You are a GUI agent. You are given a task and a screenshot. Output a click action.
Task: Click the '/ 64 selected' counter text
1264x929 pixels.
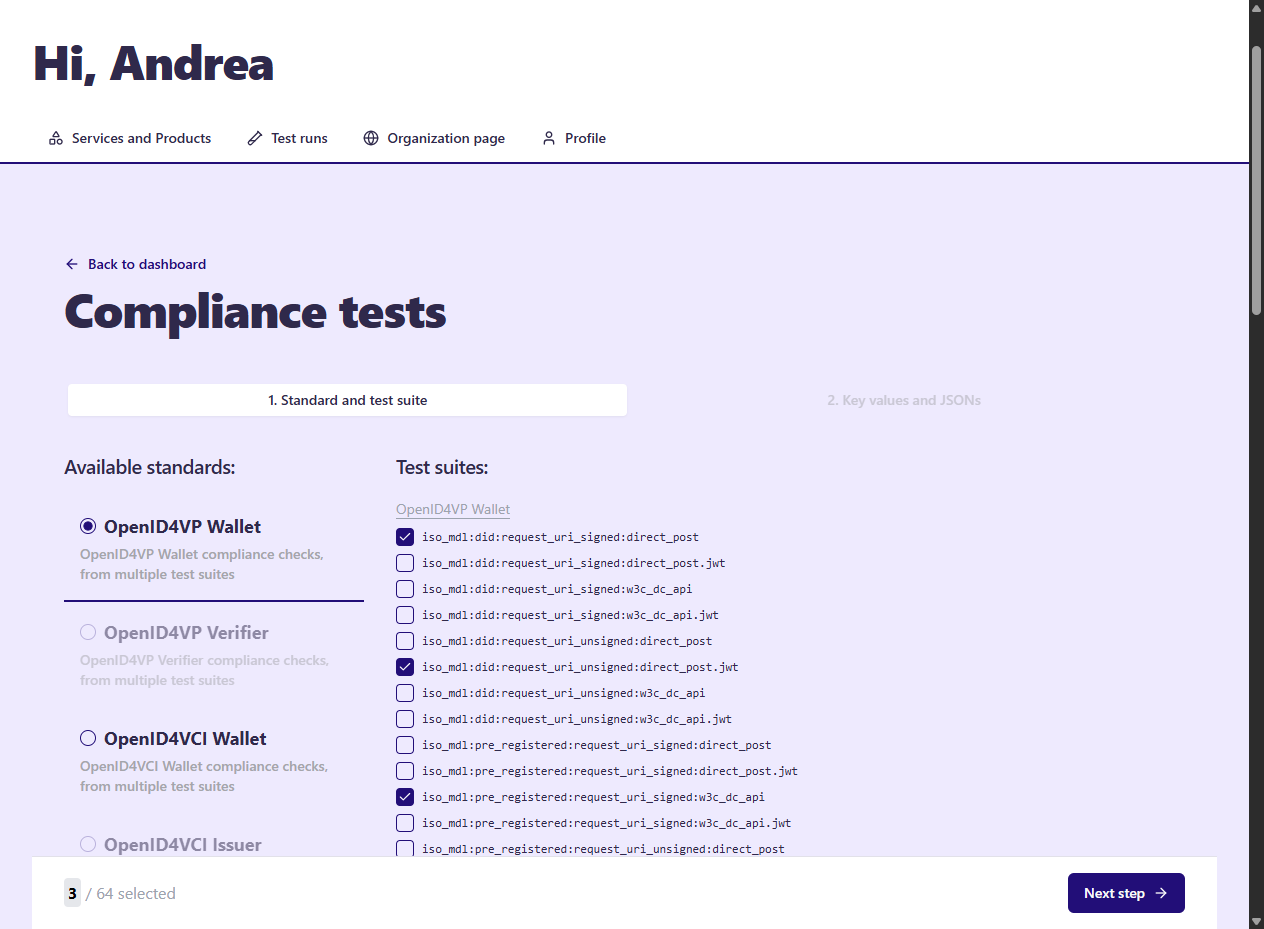click(x=131, y=893)
